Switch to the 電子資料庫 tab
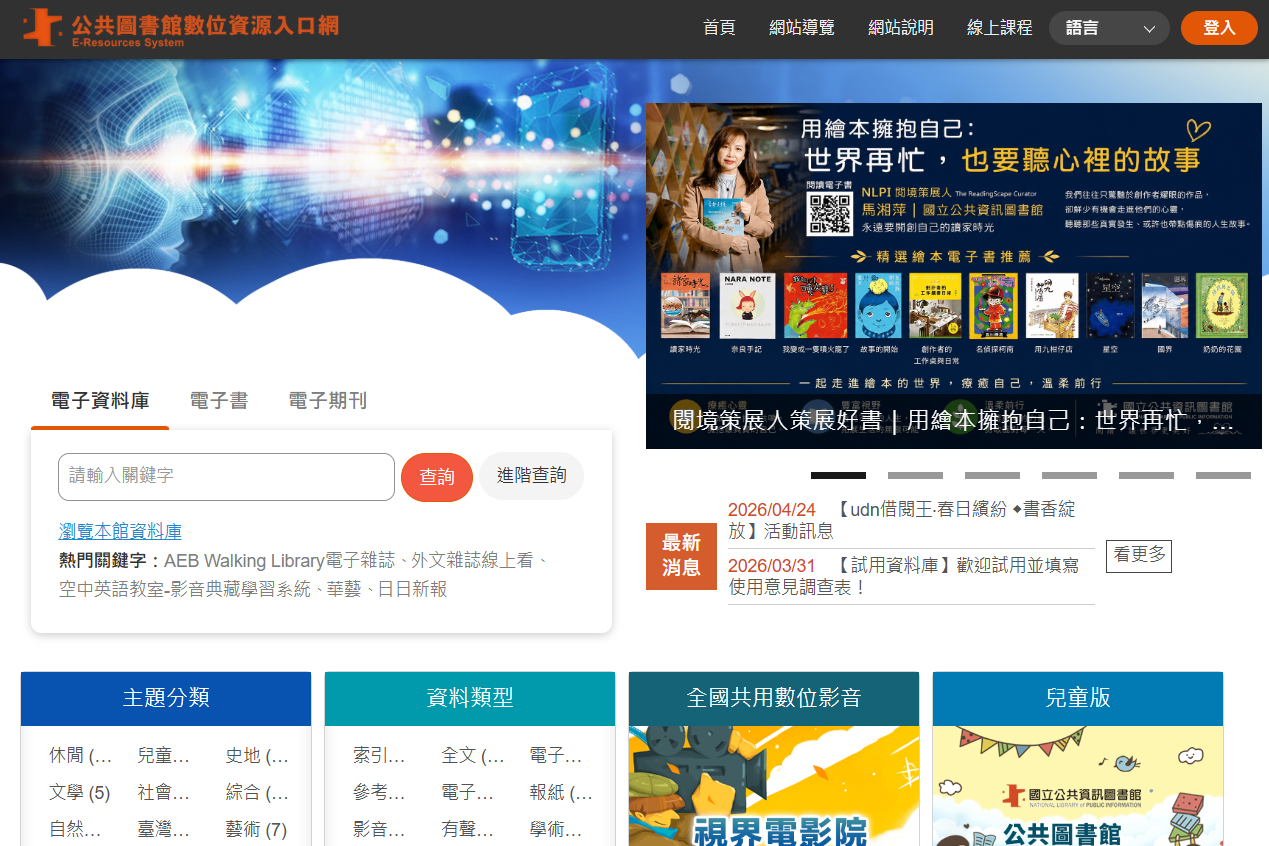Viewport: 1269px width, 846px height. click(x=100, y=401)
